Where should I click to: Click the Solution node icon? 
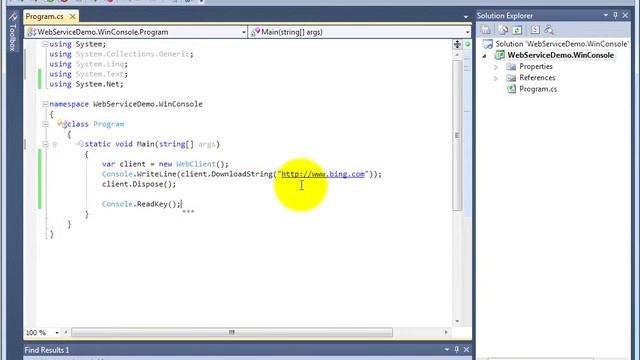[487, 44]
